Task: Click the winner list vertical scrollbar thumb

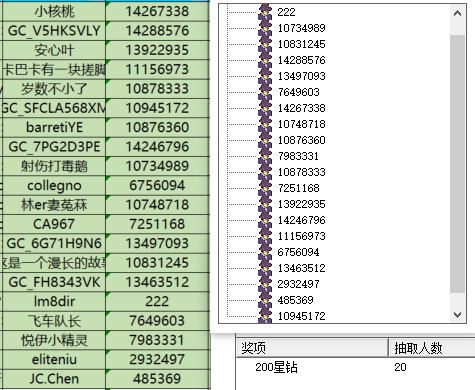Action: (458, 164)
